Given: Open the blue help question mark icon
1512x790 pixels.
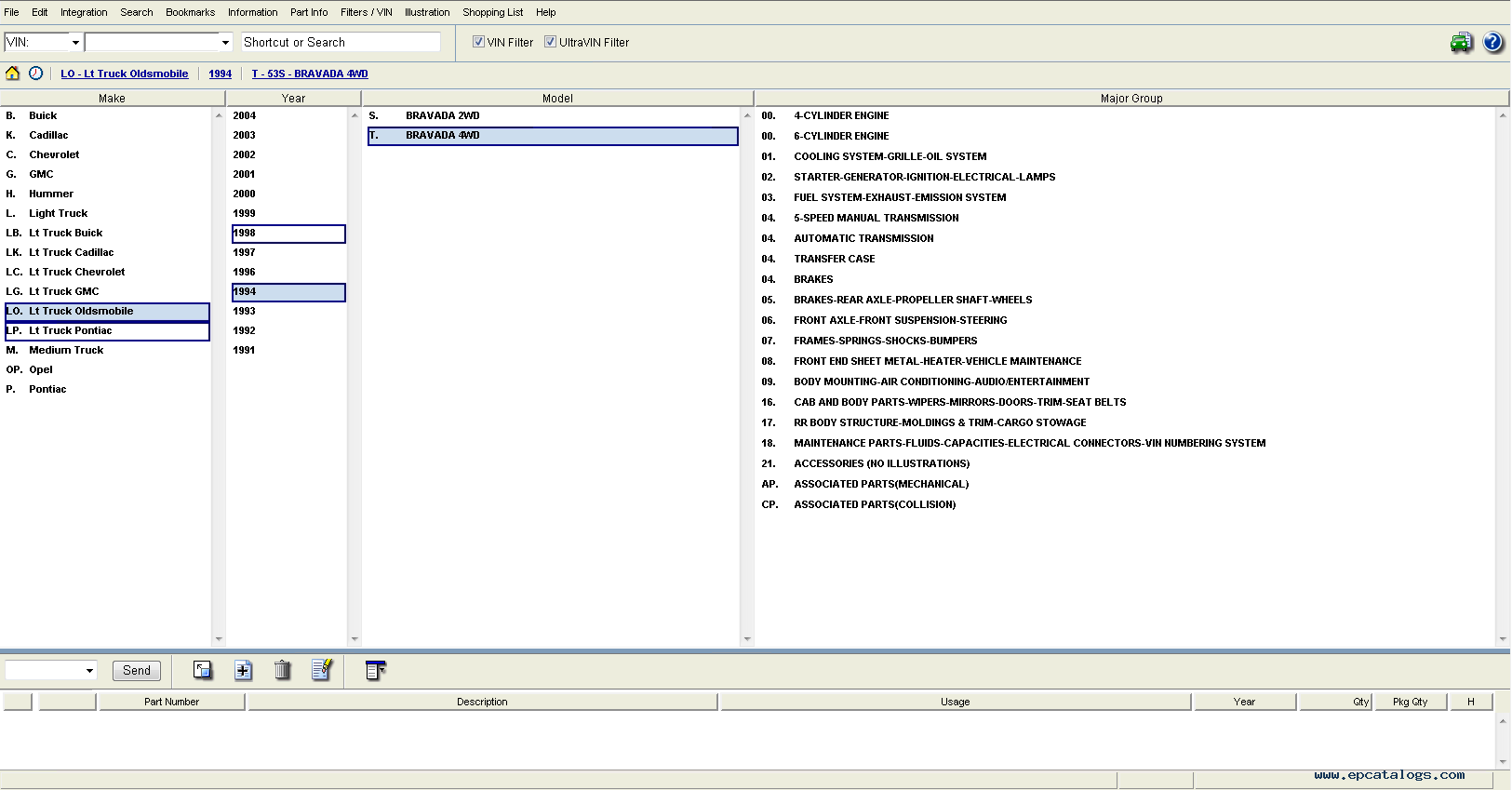Looking at the screenshot, I should point(1492,43).
